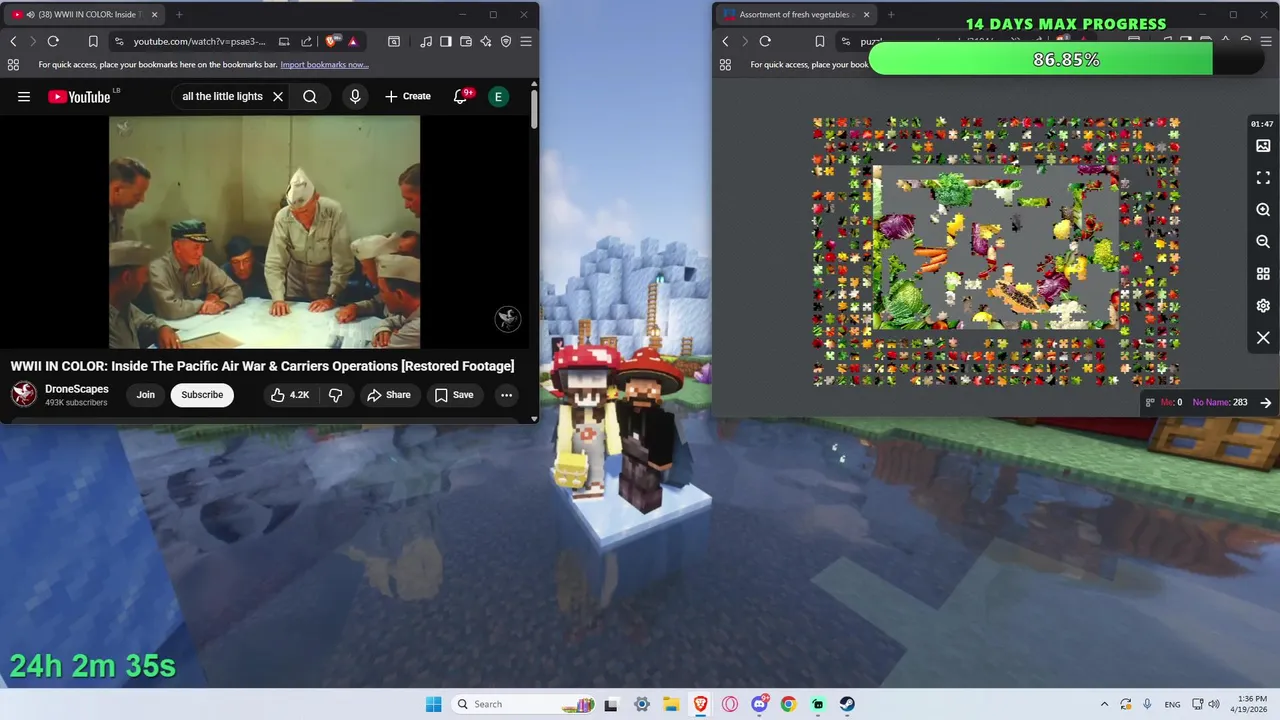
Task: Show hidden system tray icons
Action: [1104, 704]
